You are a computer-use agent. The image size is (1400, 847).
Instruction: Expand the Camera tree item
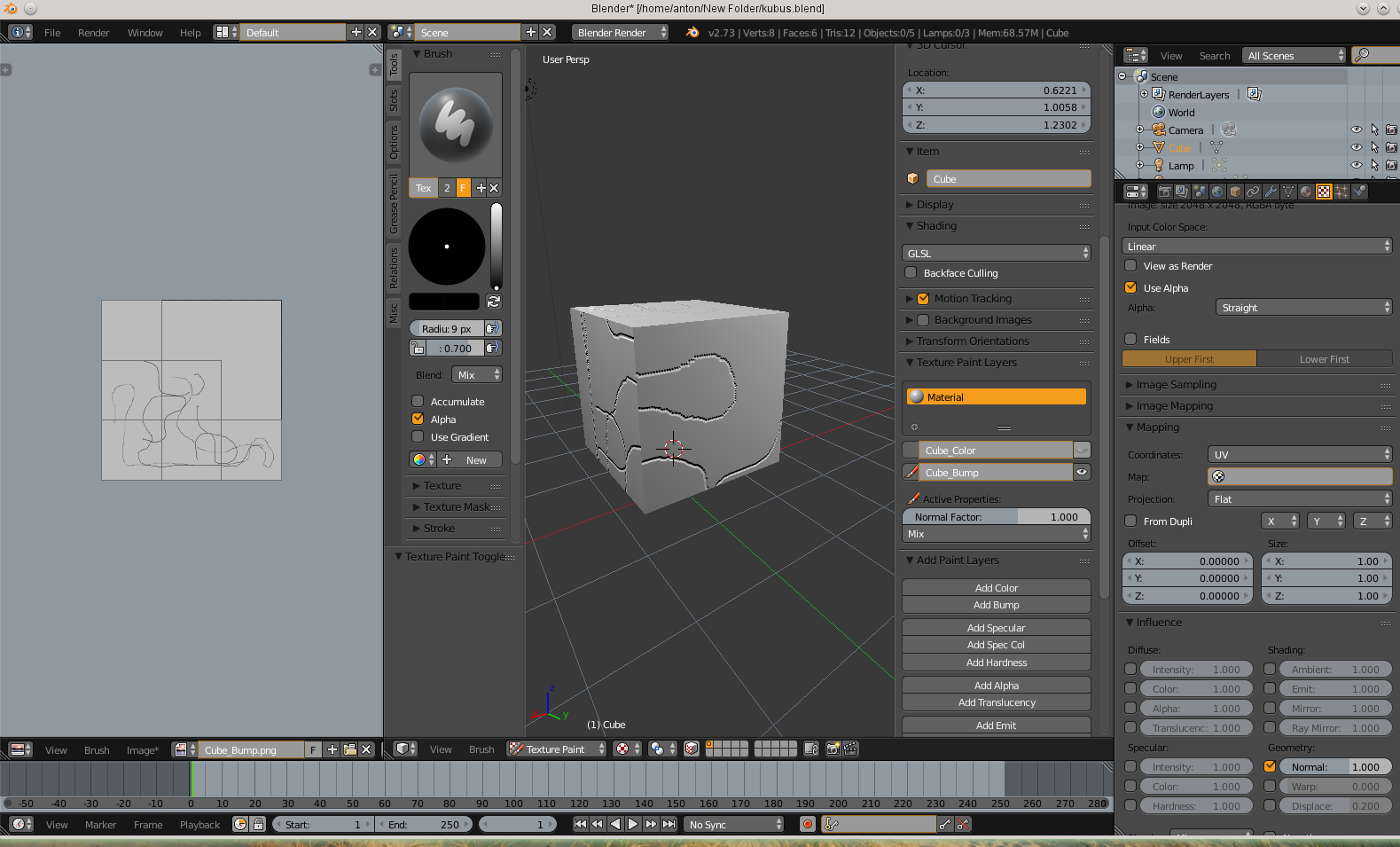1139,129
